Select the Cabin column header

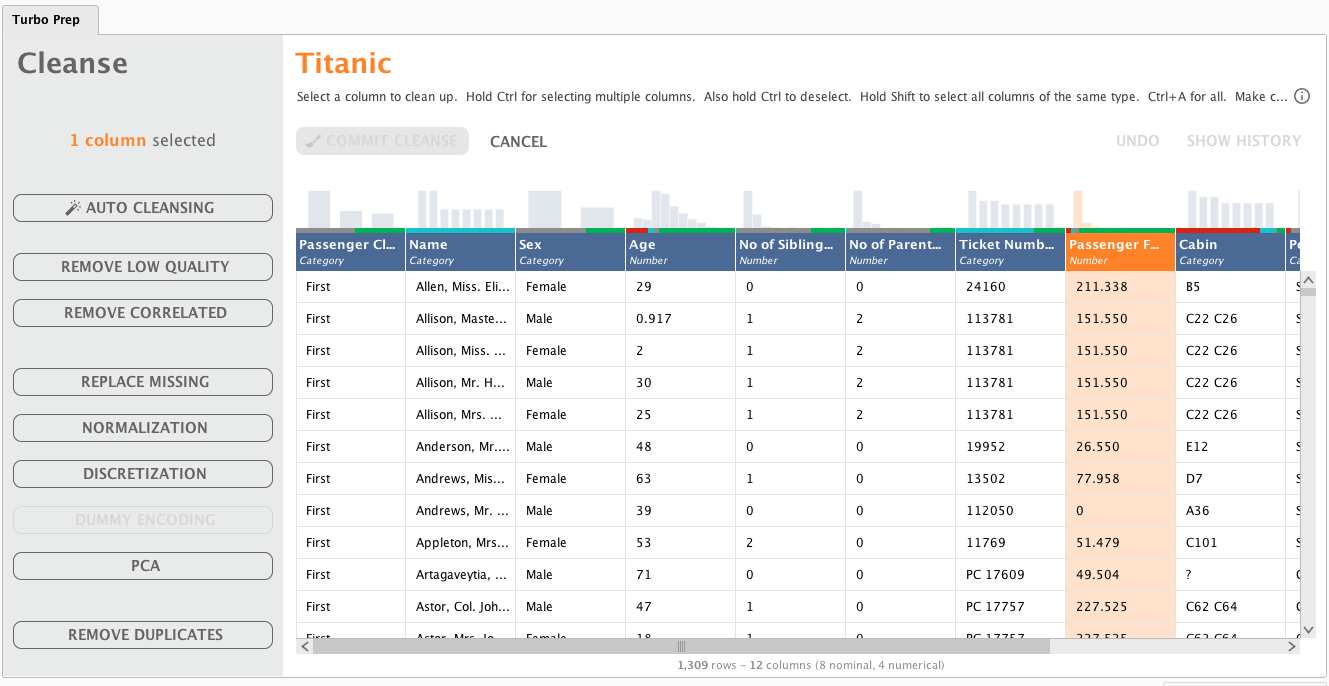pos(1230,252)
